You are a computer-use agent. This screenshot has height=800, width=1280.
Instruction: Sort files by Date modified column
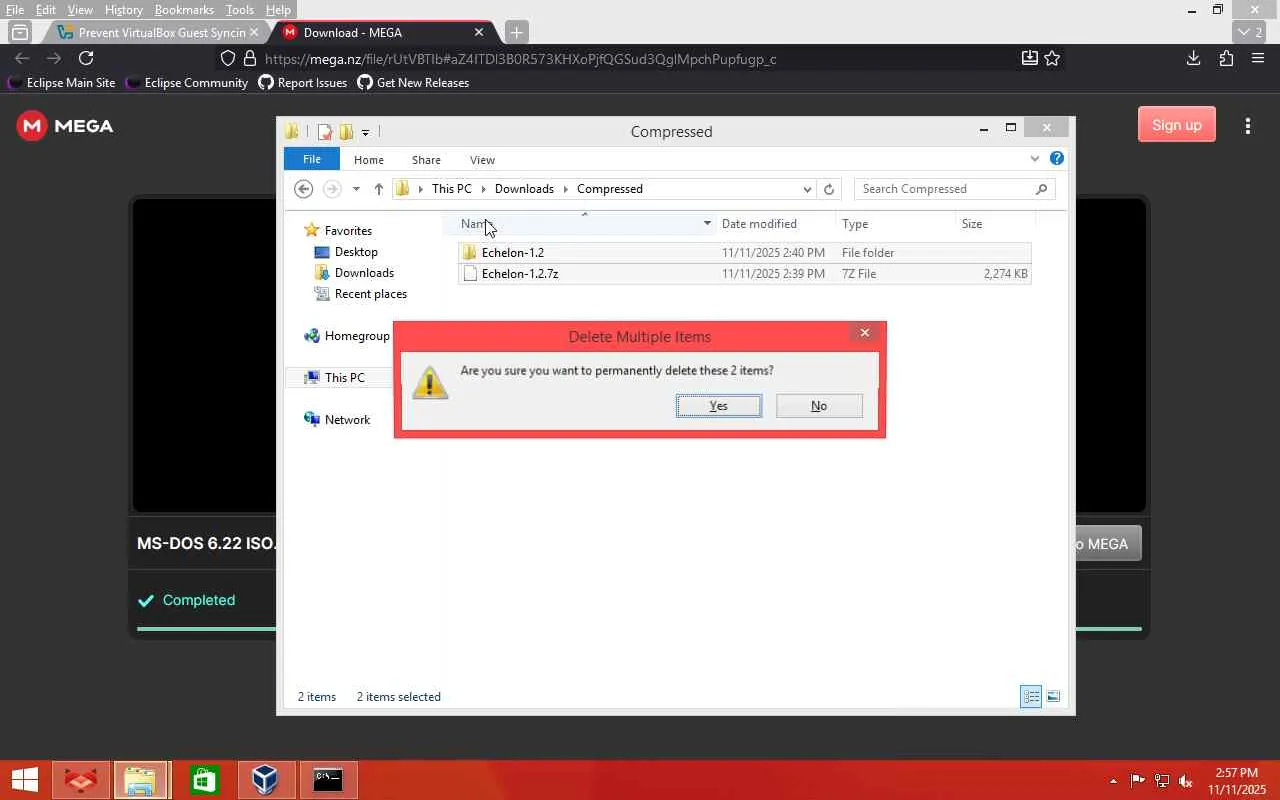pyautogui.click(x=759, y=224)
